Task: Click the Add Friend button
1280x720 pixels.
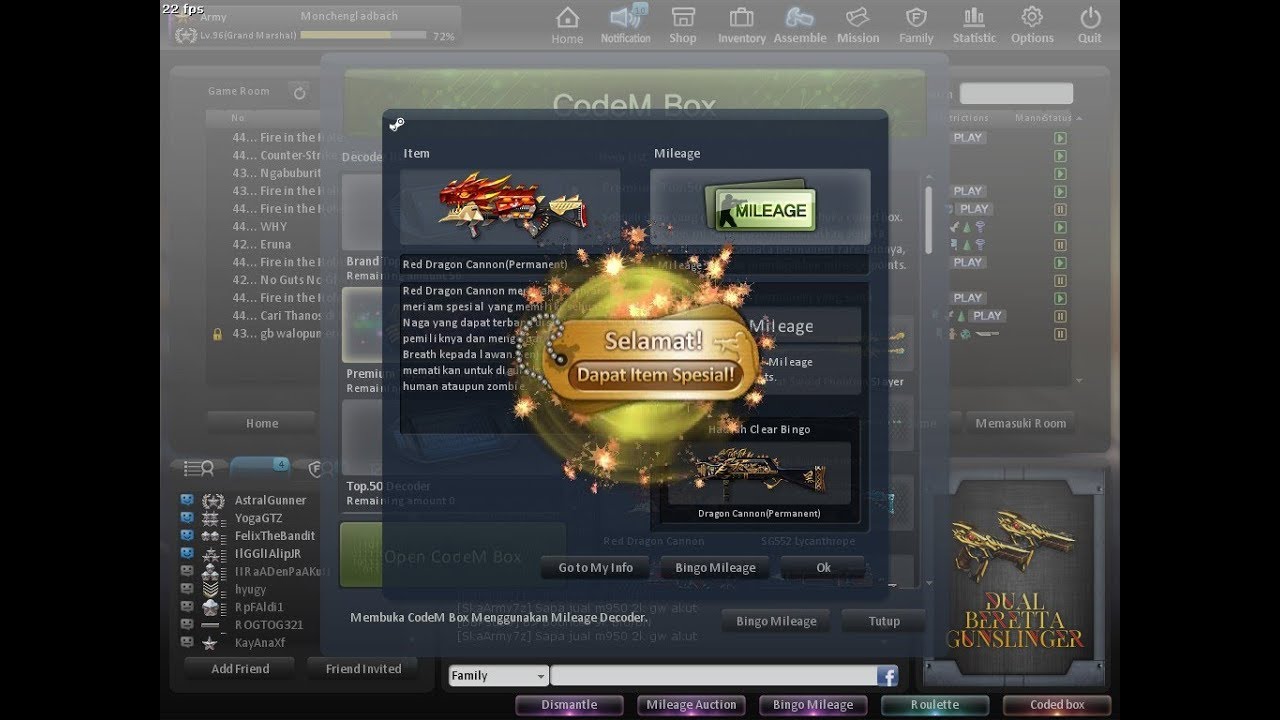Action: pyautogui.click(x=240, y=669)
